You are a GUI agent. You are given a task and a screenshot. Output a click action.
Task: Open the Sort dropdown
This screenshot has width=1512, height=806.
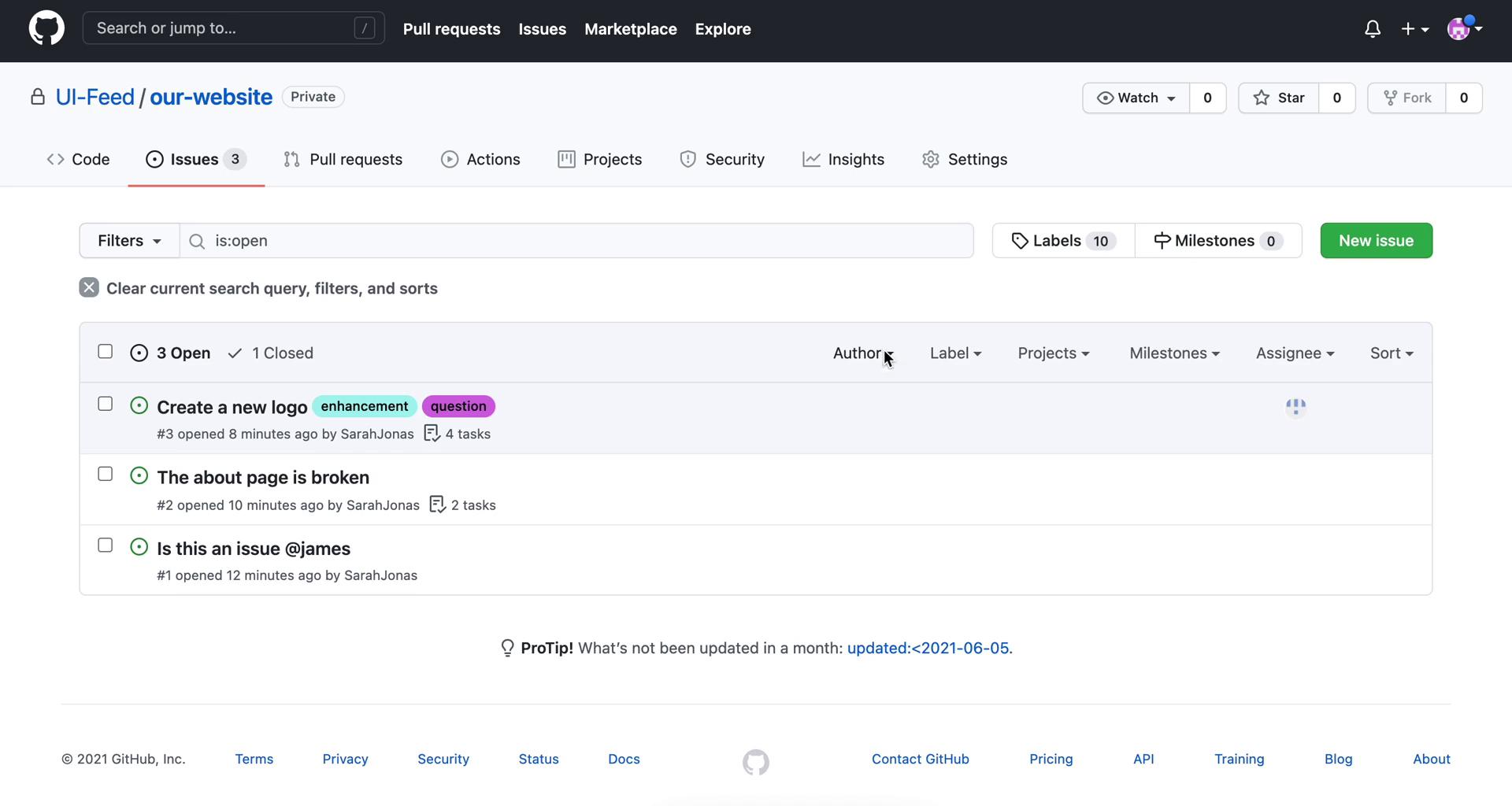click(x=1392, y=353)
